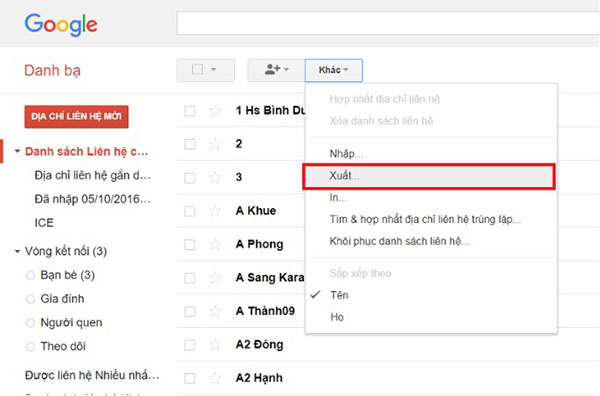This screenshot has width=600, height=396.
Task: Tick checkbox for contact 2
Action: pyautogui.click(x=190, y=144)
